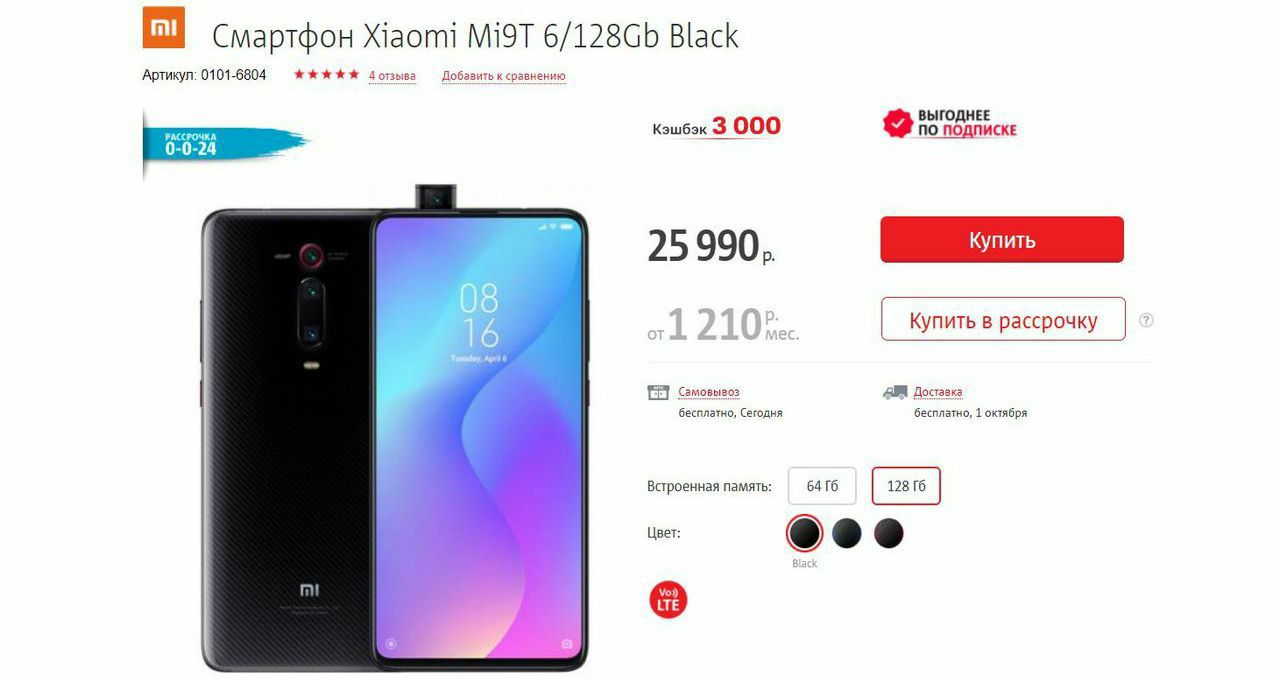
Task: Click the Купить в рассрочку button
Action: coord(1003,320)
